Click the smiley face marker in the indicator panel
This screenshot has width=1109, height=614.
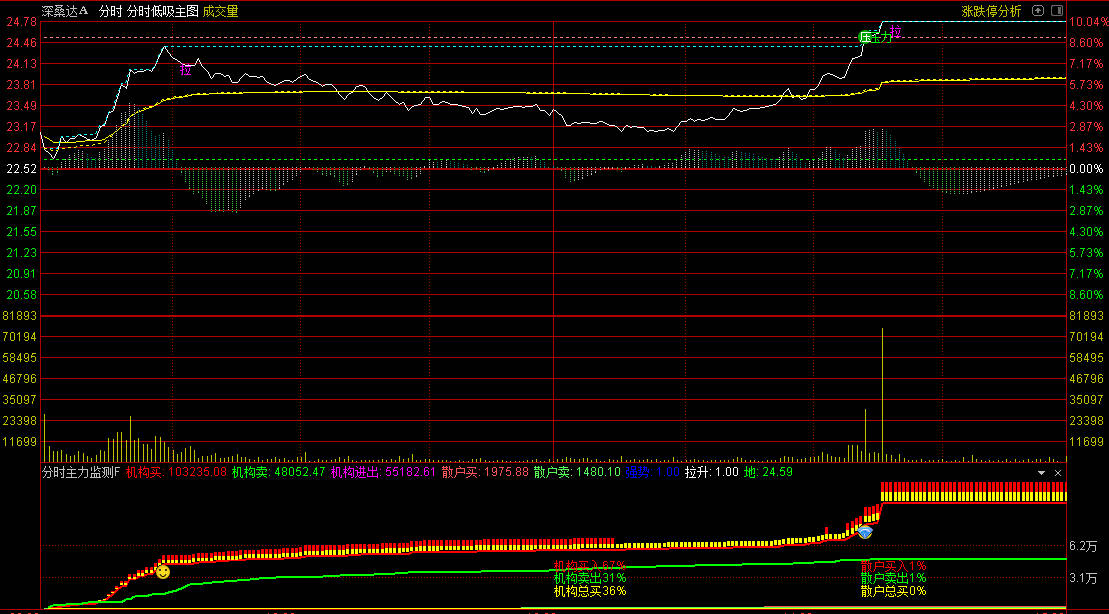coord(163,571)
